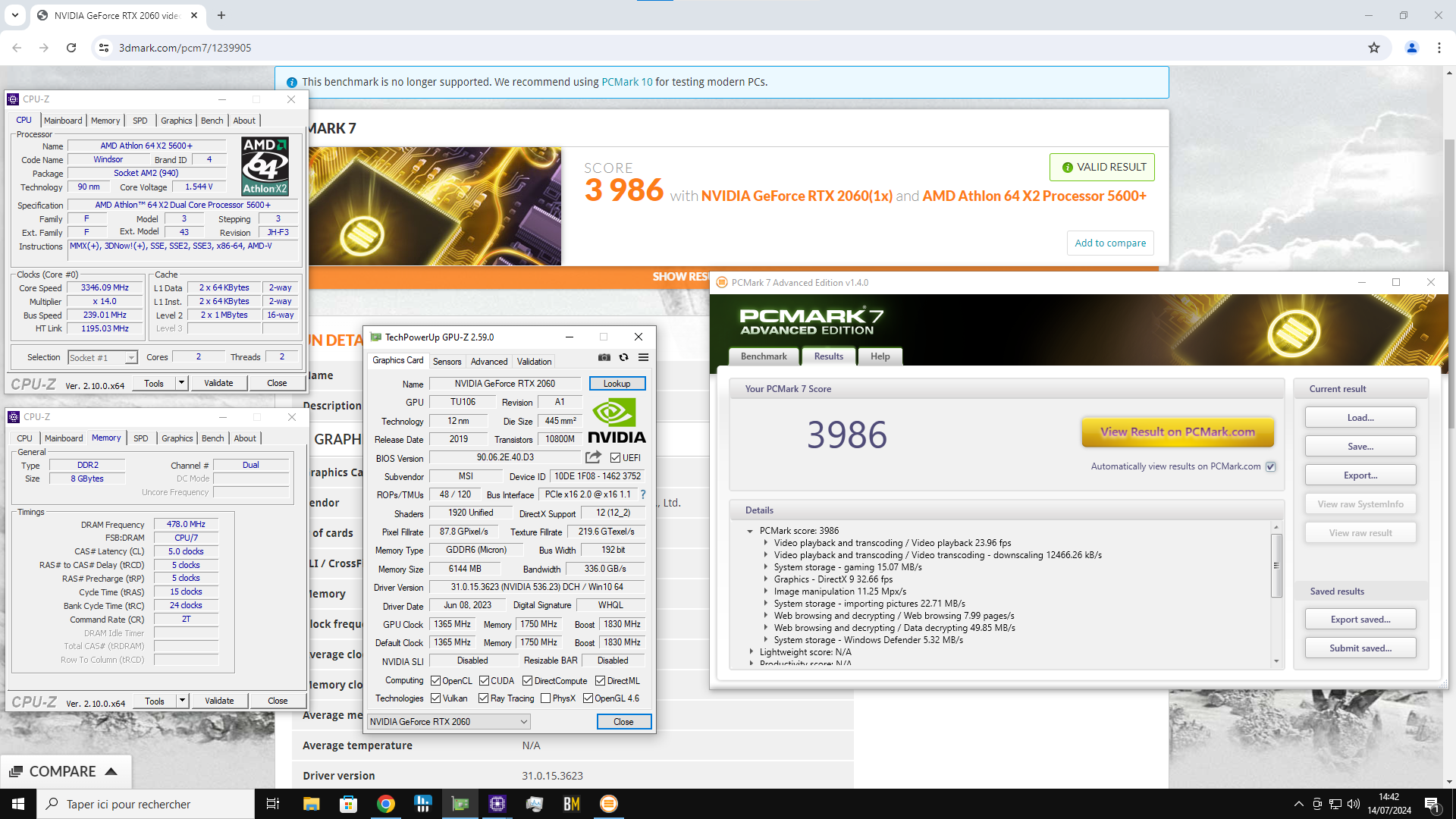
Task: Click Export saved... in PCMark 7
Action: click(1360, 620)
